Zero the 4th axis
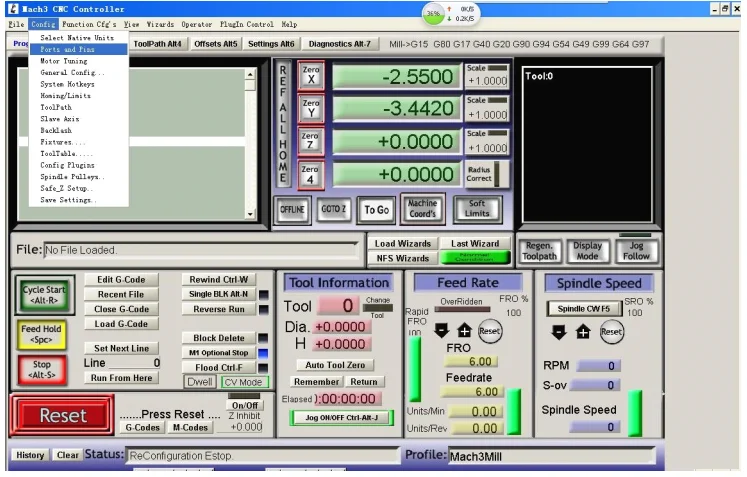The width and height of the screenshot is (747, 477). (311, 174)
